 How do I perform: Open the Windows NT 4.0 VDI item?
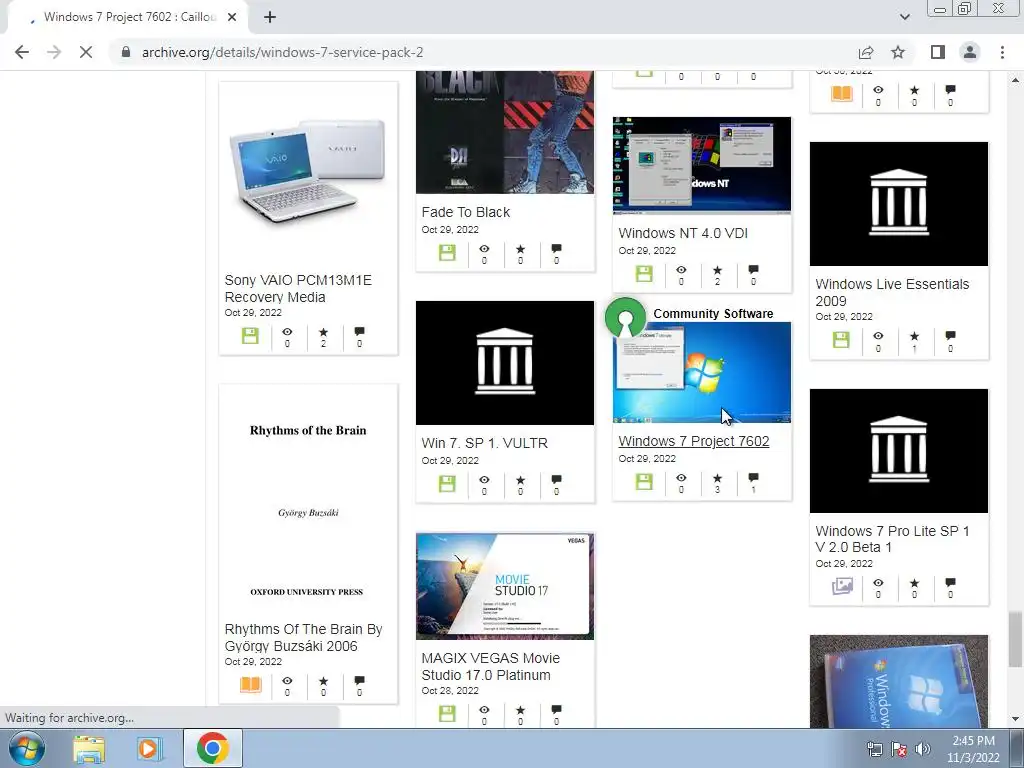click(x=683, y=233)
